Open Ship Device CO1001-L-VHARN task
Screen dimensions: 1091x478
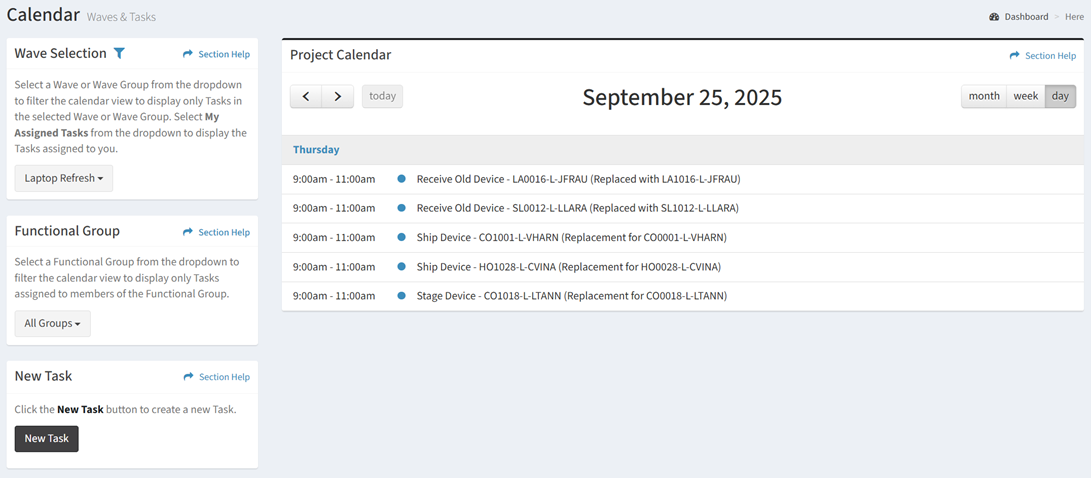click(571, 238)
